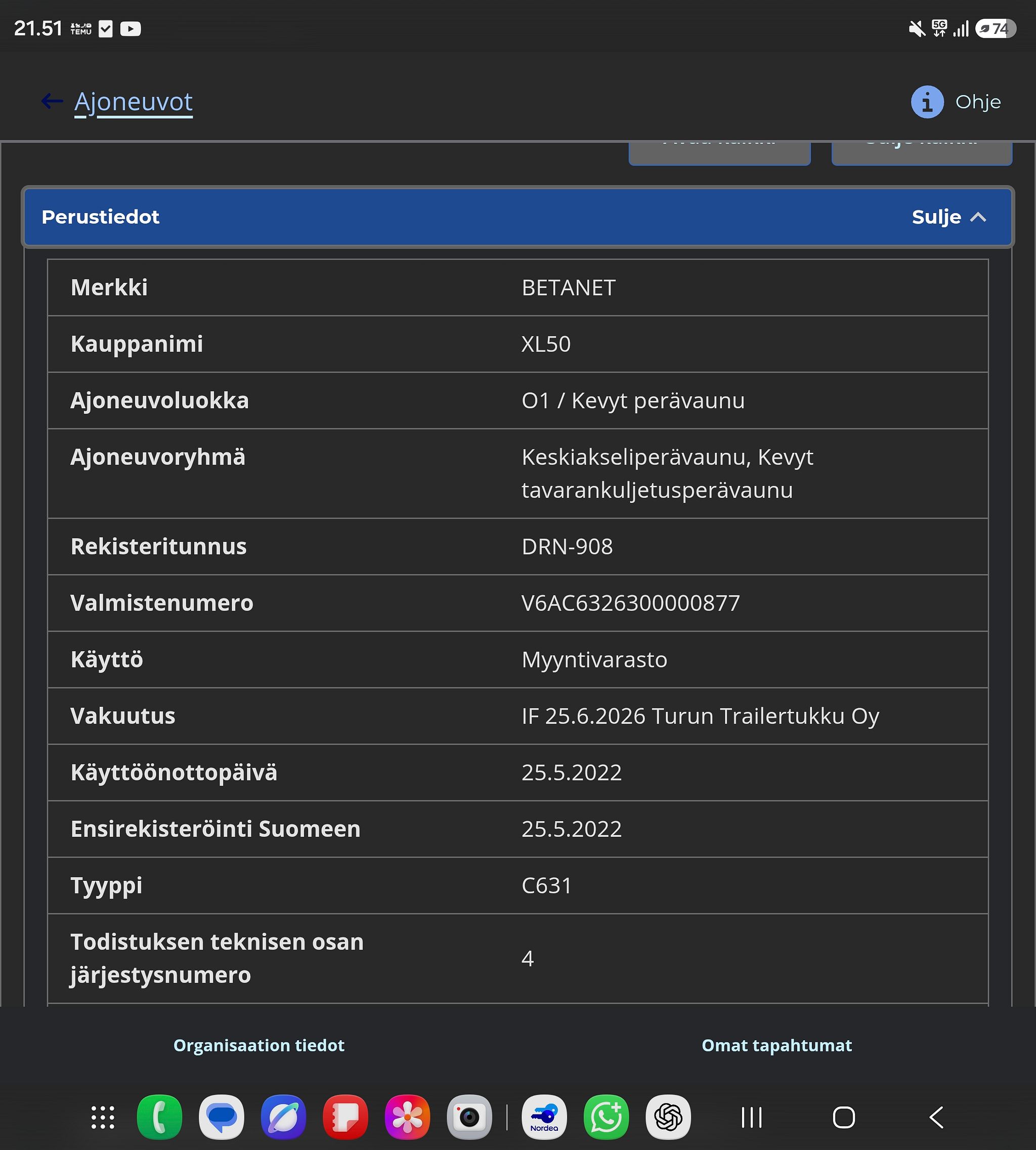The height and width of the screenshot is (1150, 1036).
Task: Launch the Camera app
Action: click(x=469, y=1117)
